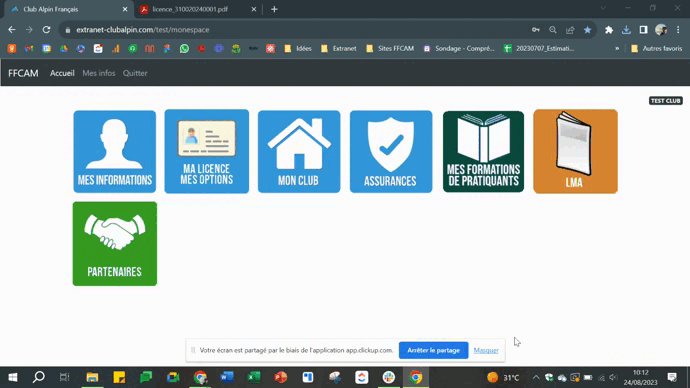Screen dimensions: 690x388
Task: Click the Arrêter le partage button
Action: point(433,350)
